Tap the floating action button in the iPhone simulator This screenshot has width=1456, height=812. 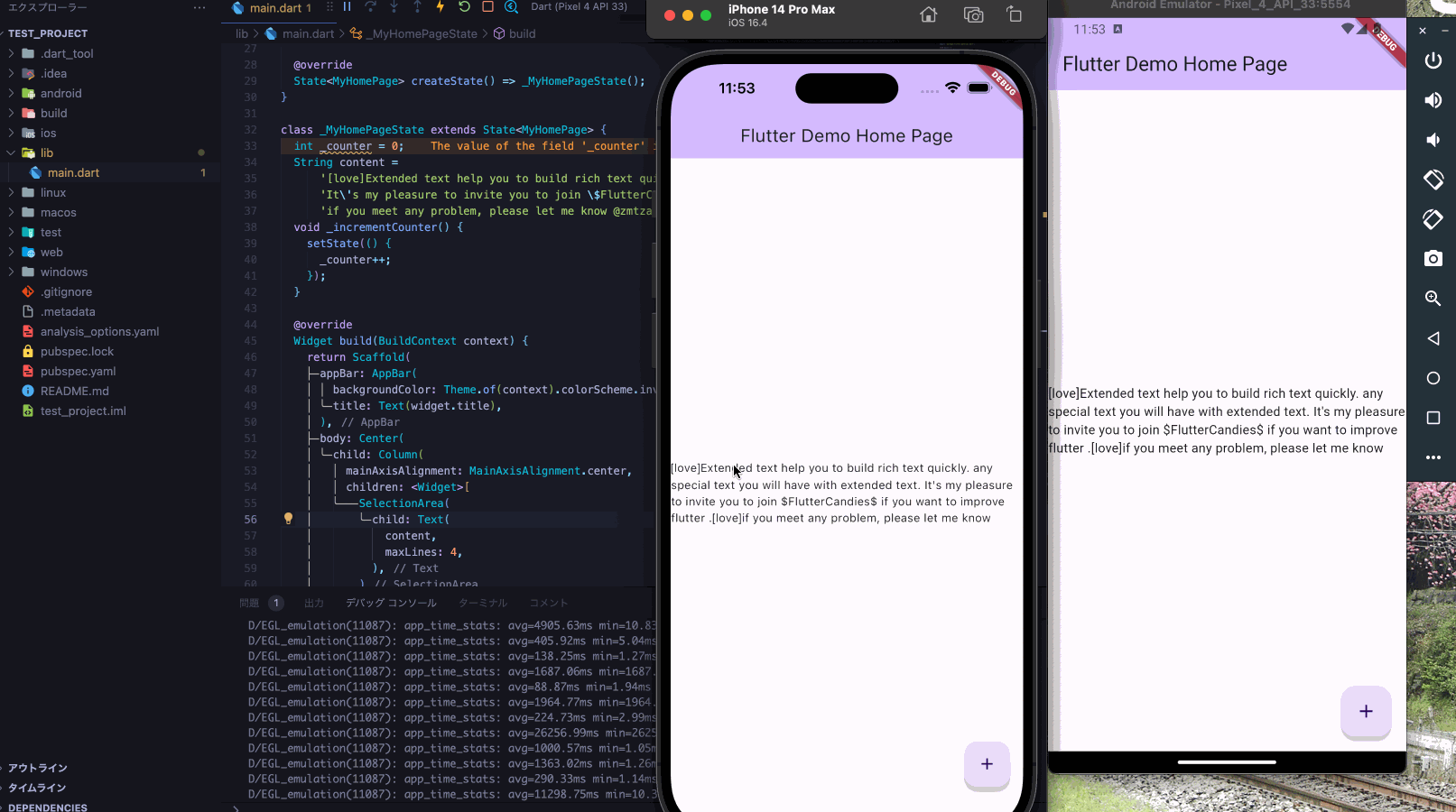(x=987, y=766)
